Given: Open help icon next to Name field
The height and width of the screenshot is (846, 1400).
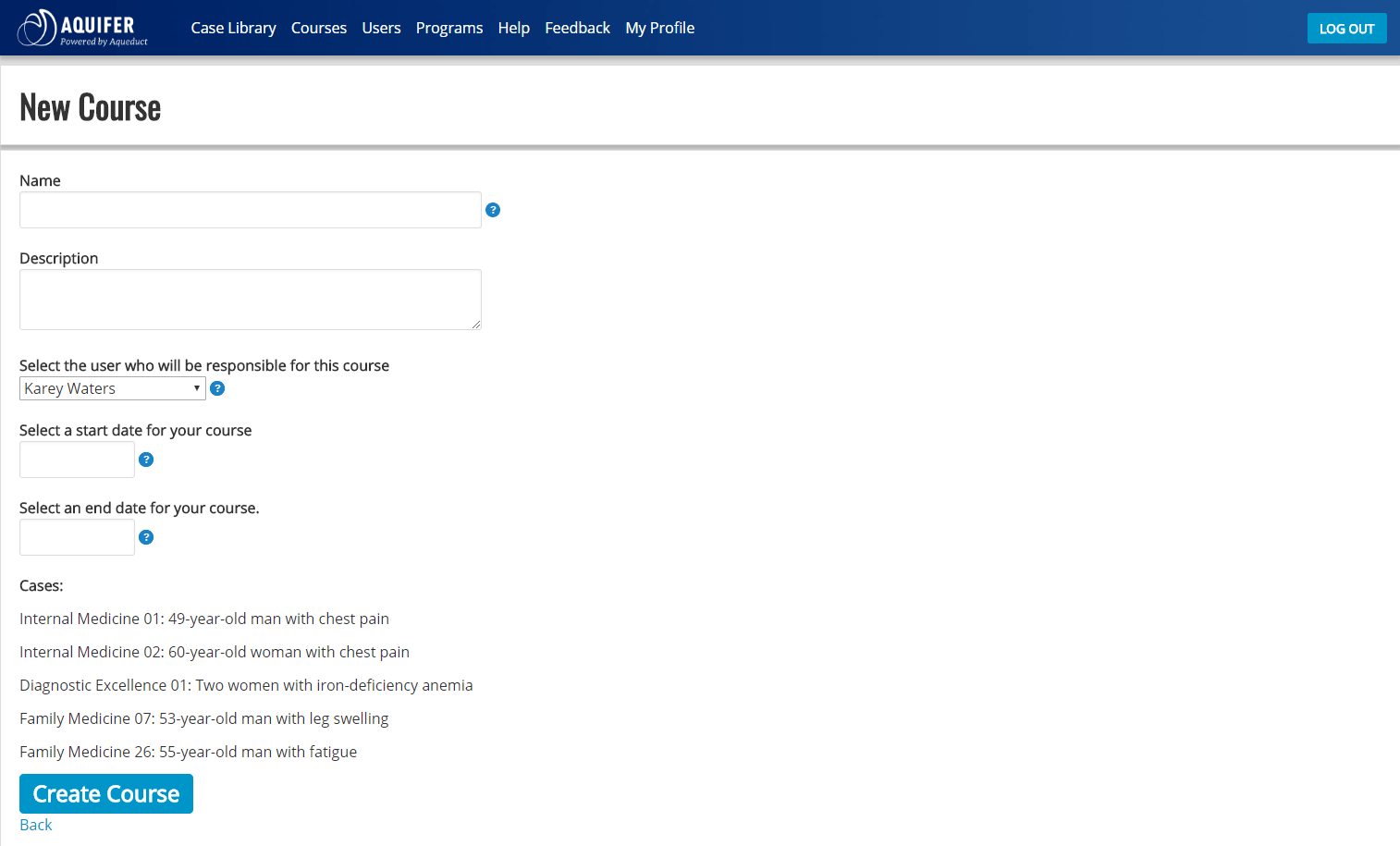Looking at the screenshot, I should 493,210.
